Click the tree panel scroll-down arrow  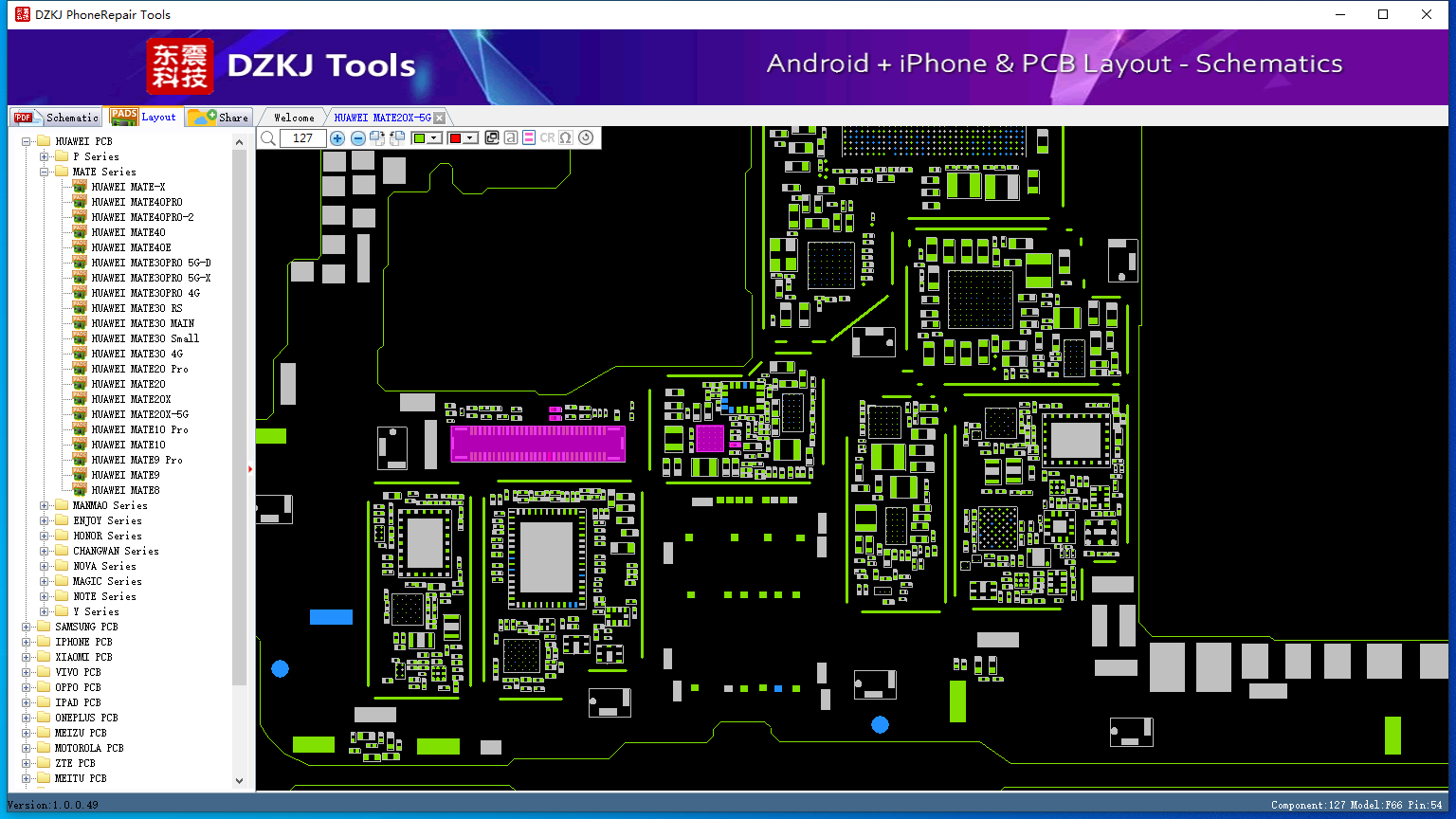[x=239, y=781]
